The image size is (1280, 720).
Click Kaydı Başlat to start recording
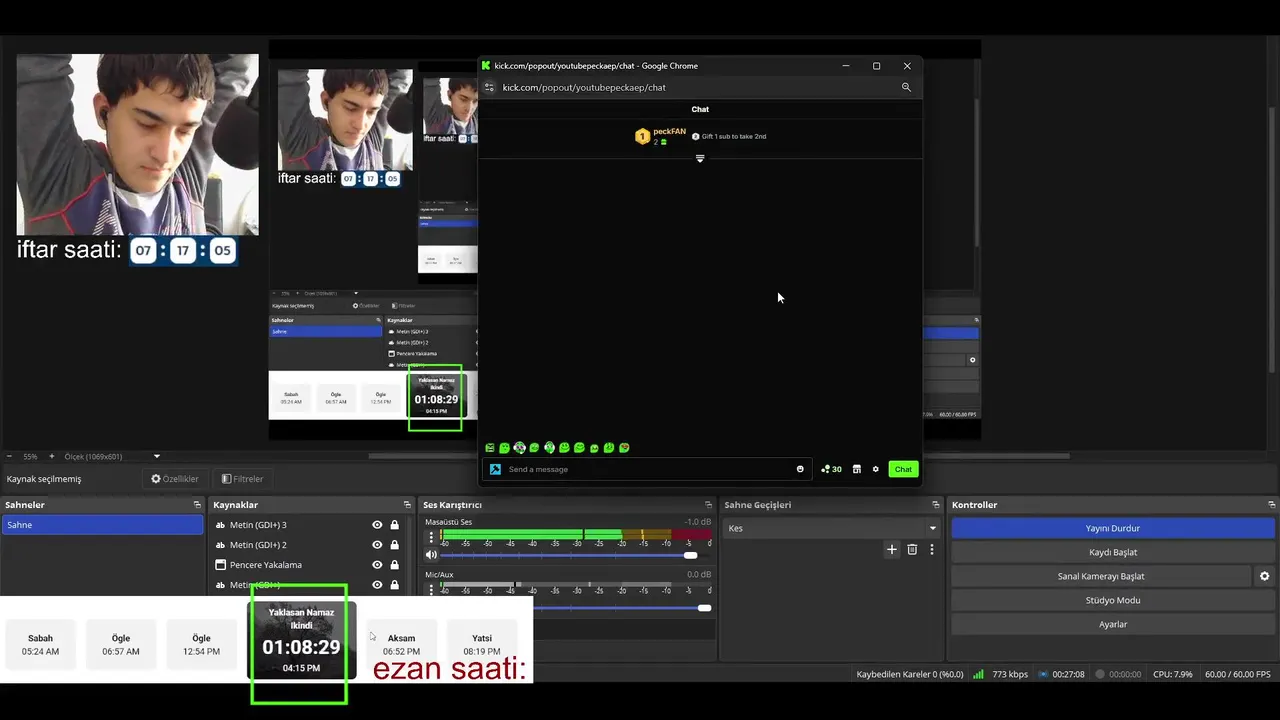tap(1113, 552)
